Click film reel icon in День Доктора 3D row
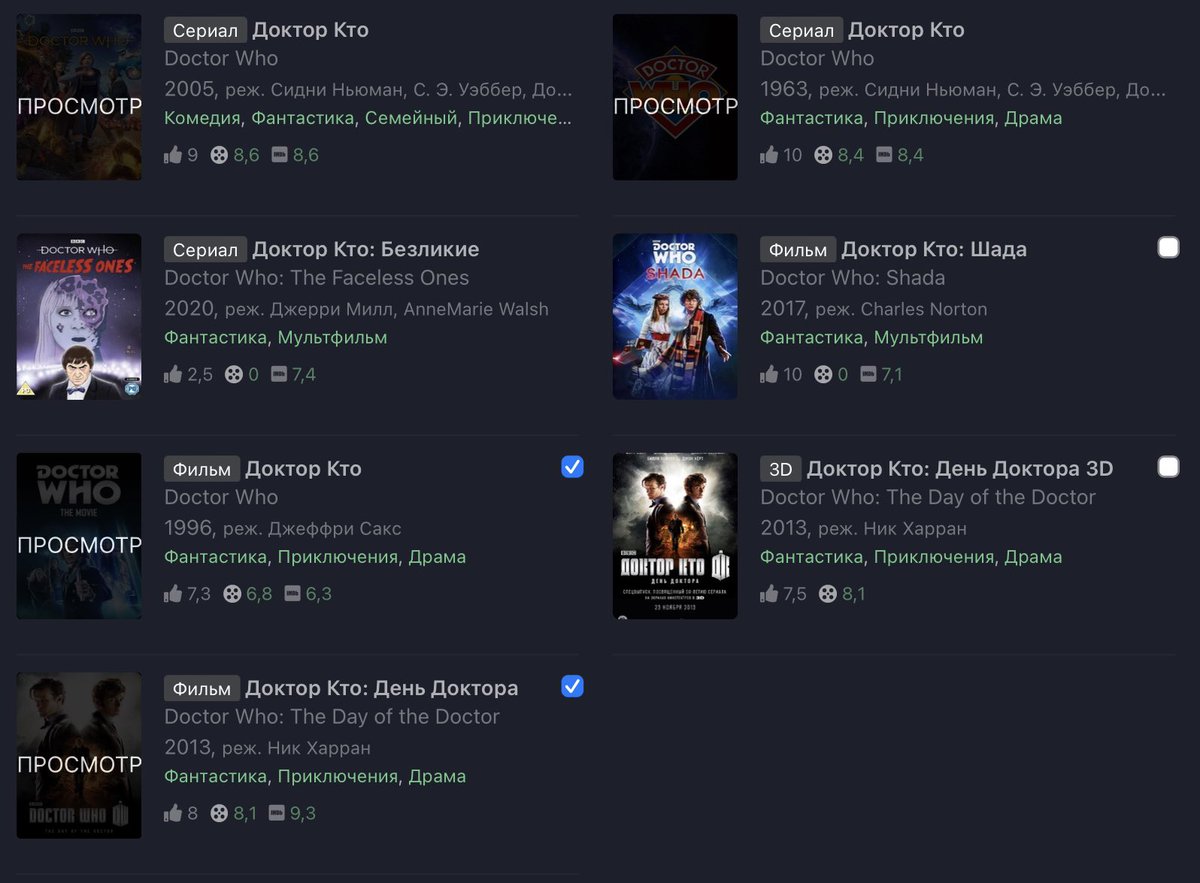Screen dimensions: 1200x883 [828, 594]
